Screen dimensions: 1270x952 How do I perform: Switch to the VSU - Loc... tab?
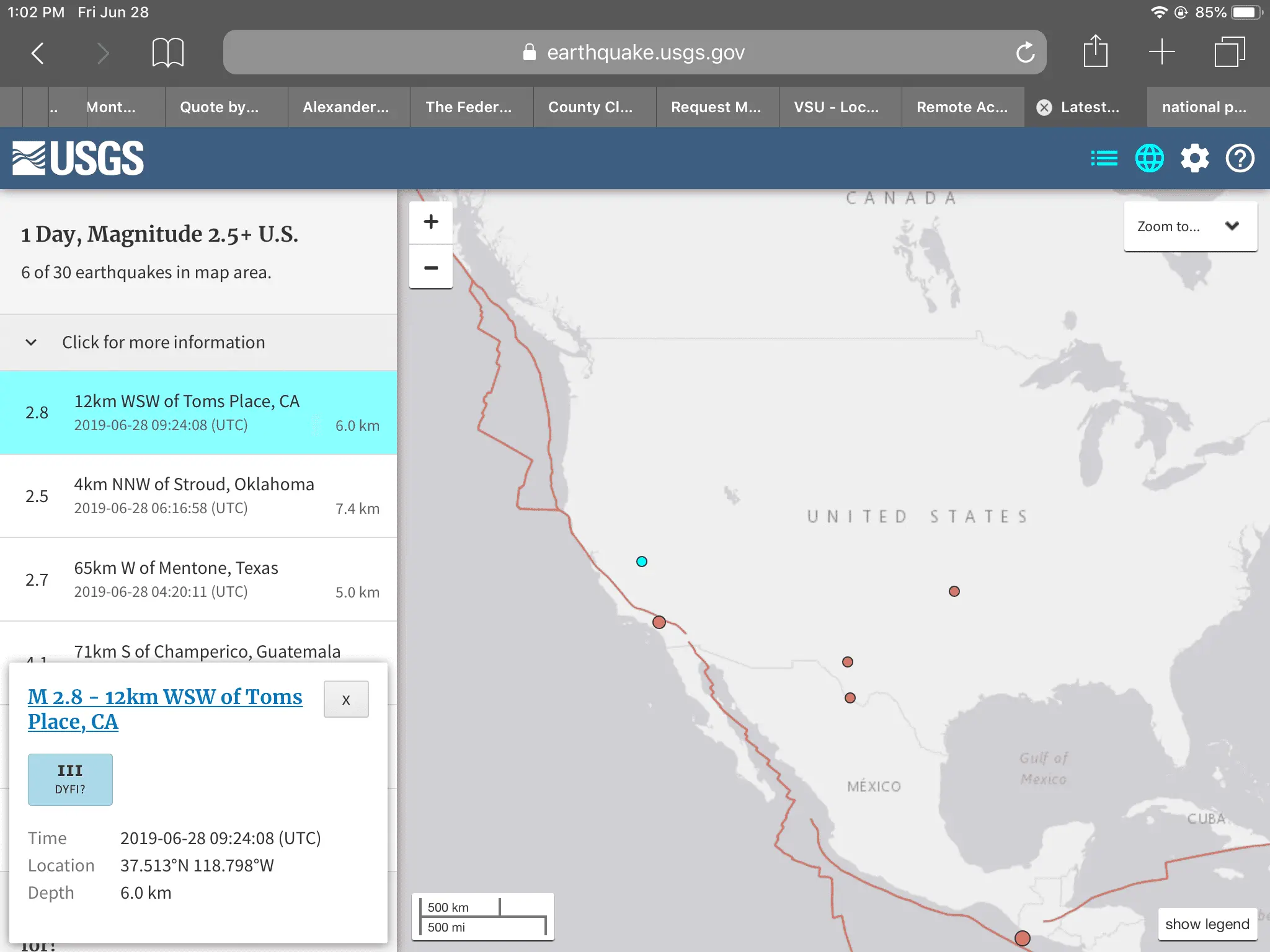pos(836,107)
